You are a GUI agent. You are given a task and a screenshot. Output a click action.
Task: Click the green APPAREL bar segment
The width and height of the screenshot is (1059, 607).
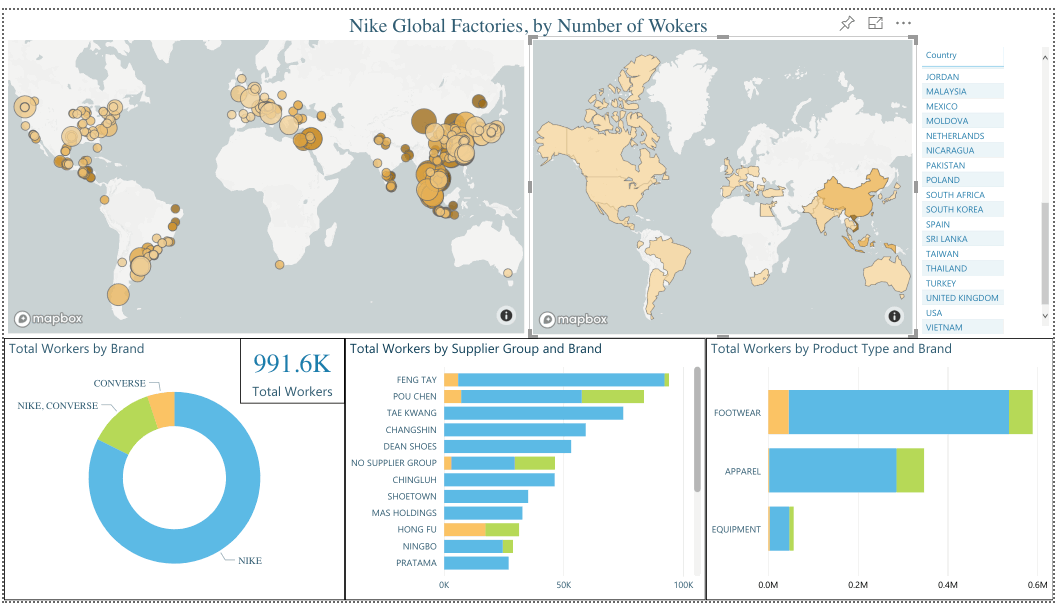(x=910, y=471)
